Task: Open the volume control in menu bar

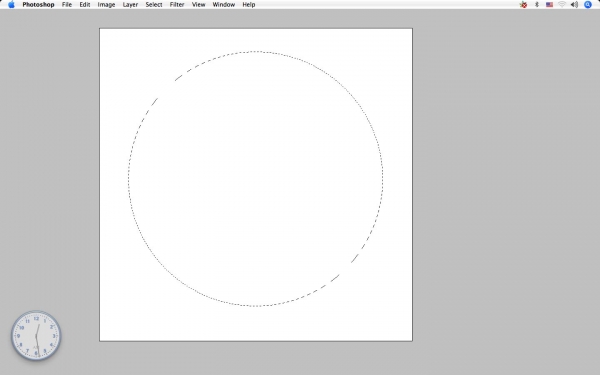Action: coord(574,5)
